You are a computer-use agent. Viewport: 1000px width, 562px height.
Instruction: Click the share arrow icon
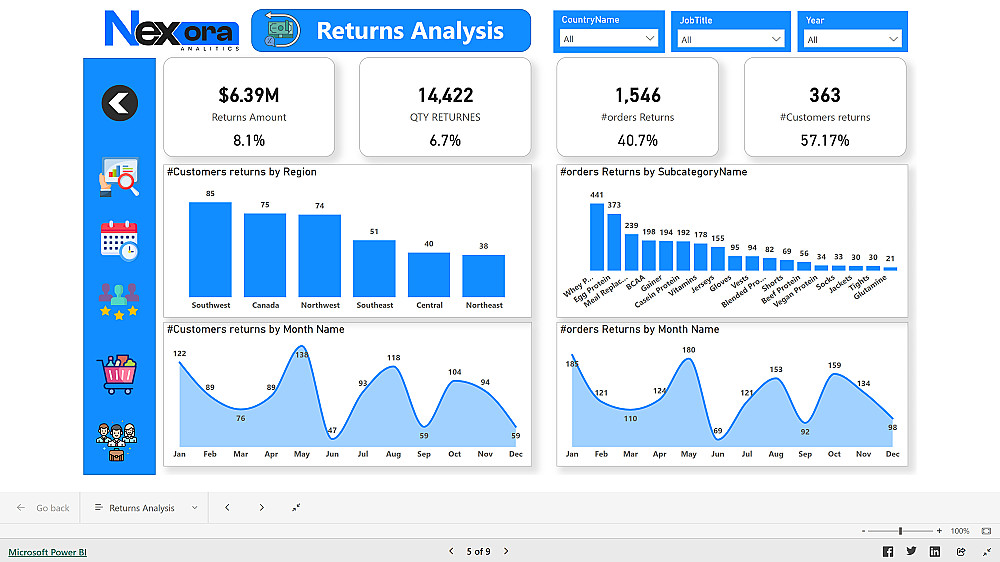[x=961, y=552]
